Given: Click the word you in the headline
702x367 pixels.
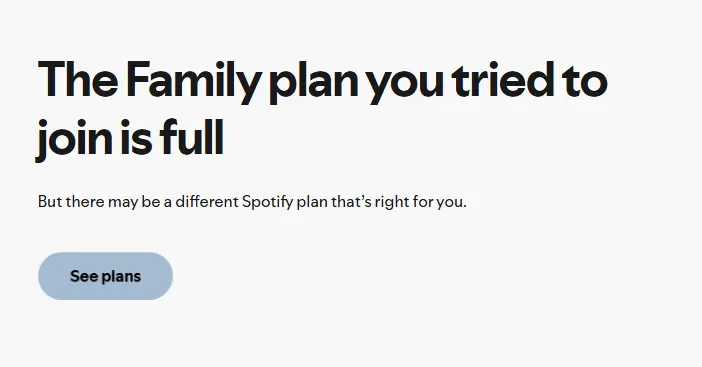Looking at the screenshot, I should pos(405,86).
